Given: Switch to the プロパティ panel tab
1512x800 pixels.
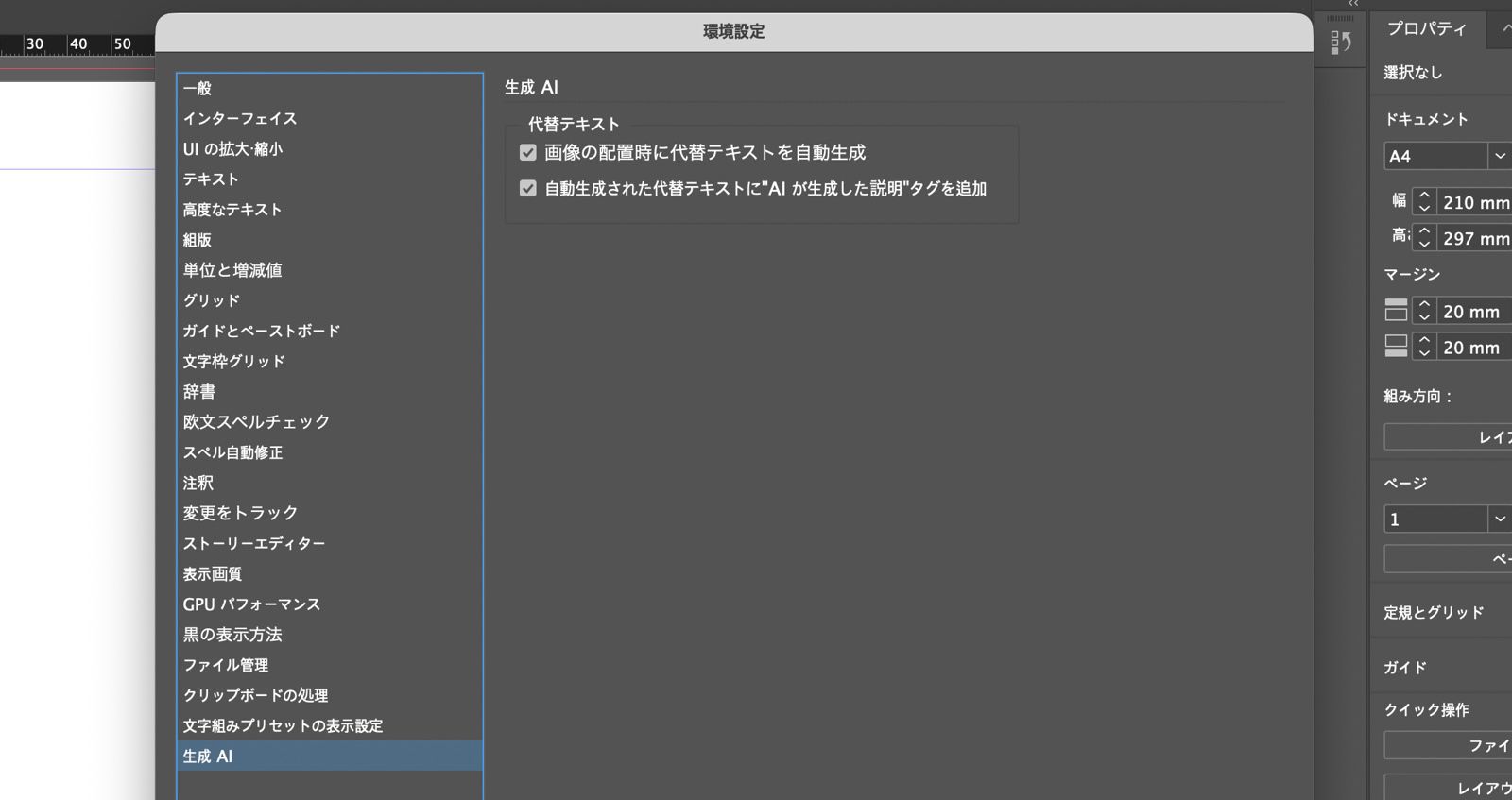Looking at the screenshot, I should tap(1426, 29).
